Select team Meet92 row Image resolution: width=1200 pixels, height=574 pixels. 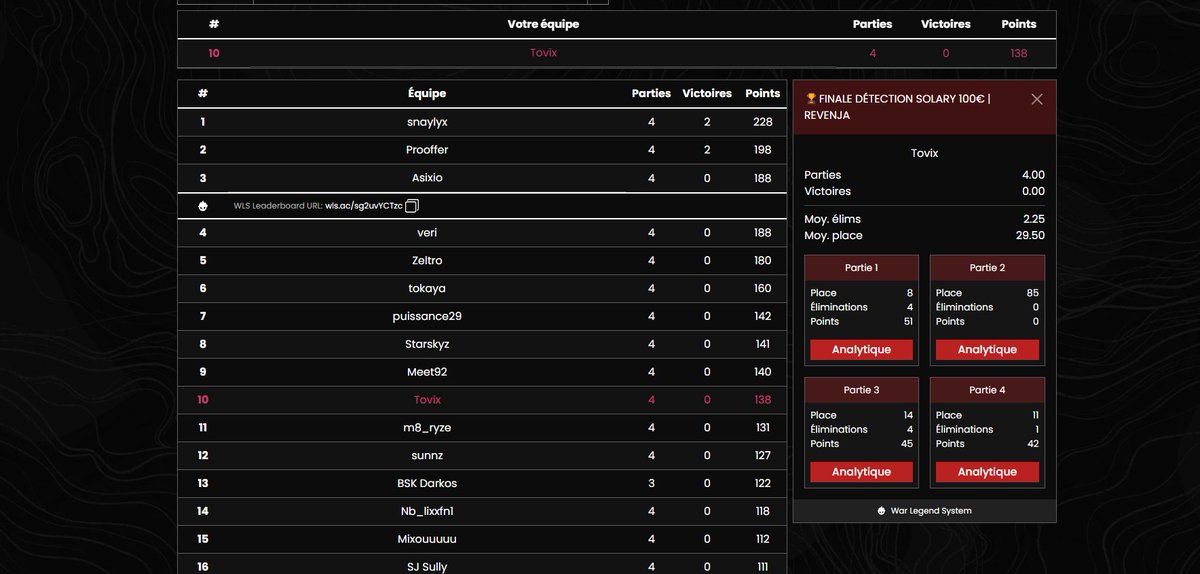[482, 372]
